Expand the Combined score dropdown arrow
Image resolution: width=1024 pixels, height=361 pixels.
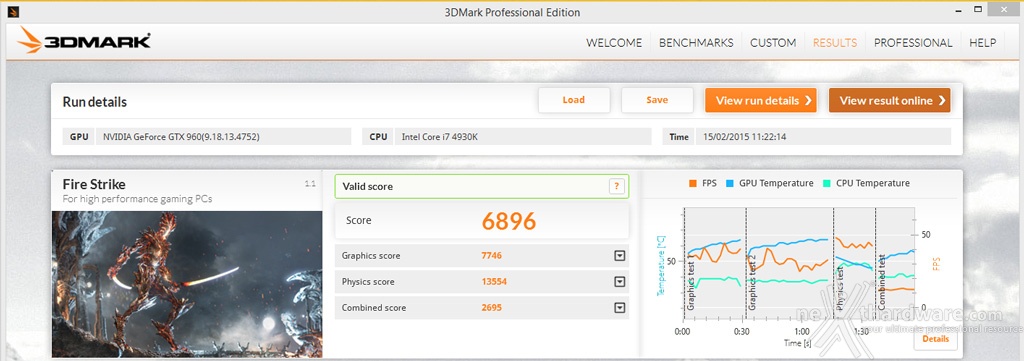620,308
